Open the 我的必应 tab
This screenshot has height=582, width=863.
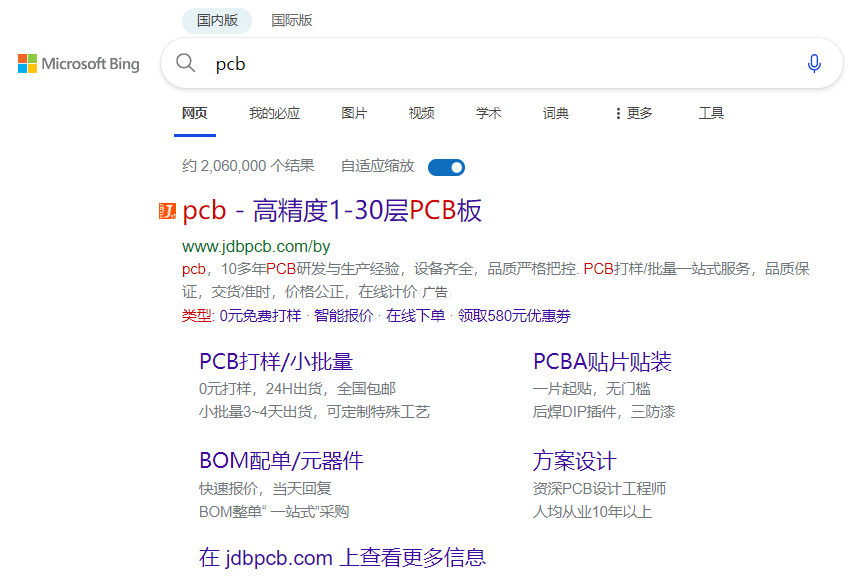coord(274,113)
